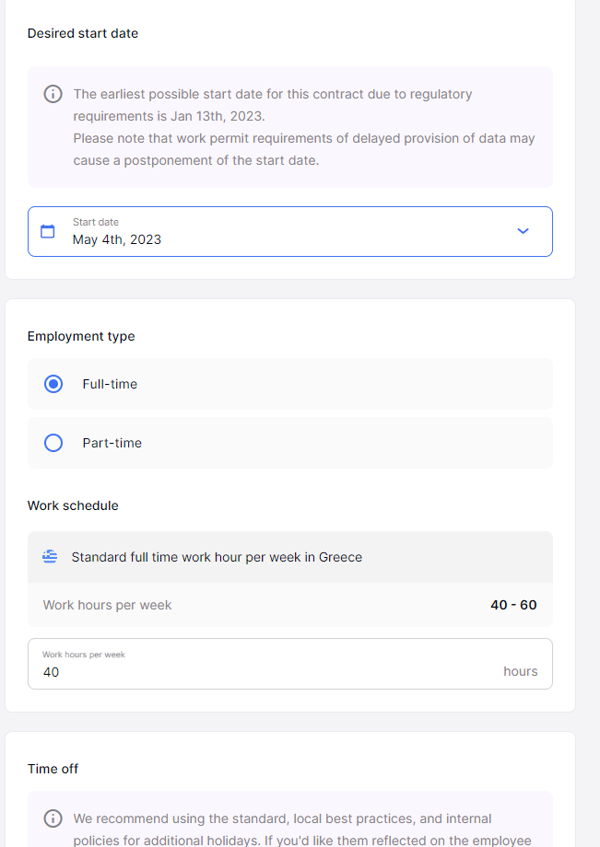Click the Full-time option label
Viewport: 600px width, 847px height.
(110, 384)
